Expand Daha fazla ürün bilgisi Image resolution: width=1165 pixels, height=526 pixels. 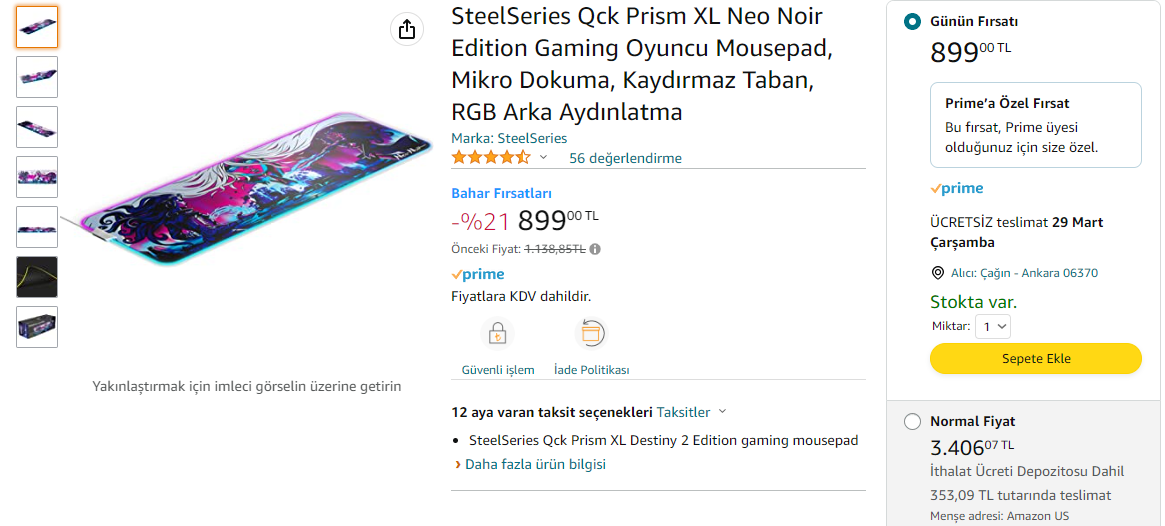pyautogui.click(x=535, y=464)
